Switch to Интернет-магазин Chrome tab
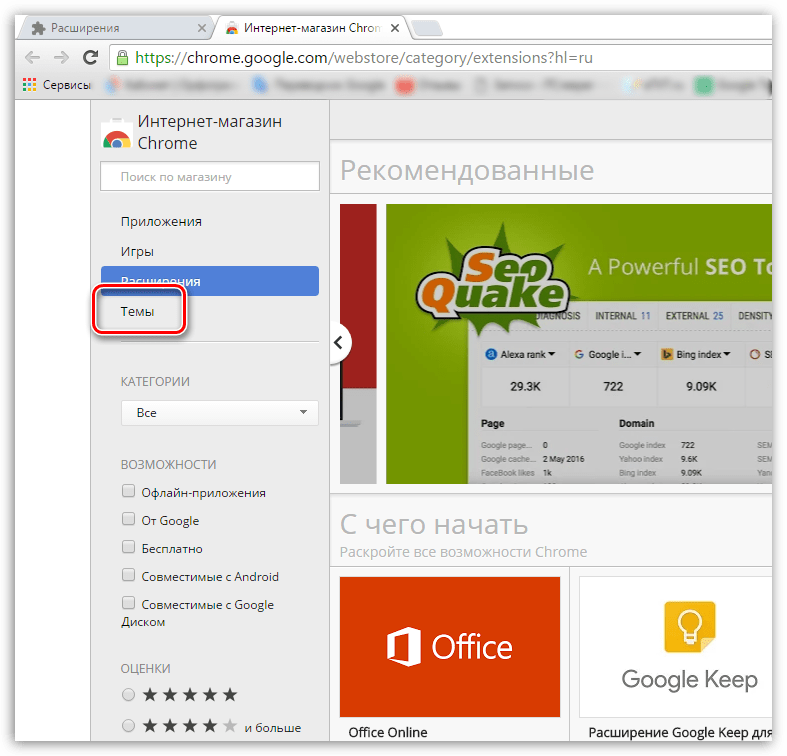Viewport: 787px width, 756px height. (x=311, y=28)
